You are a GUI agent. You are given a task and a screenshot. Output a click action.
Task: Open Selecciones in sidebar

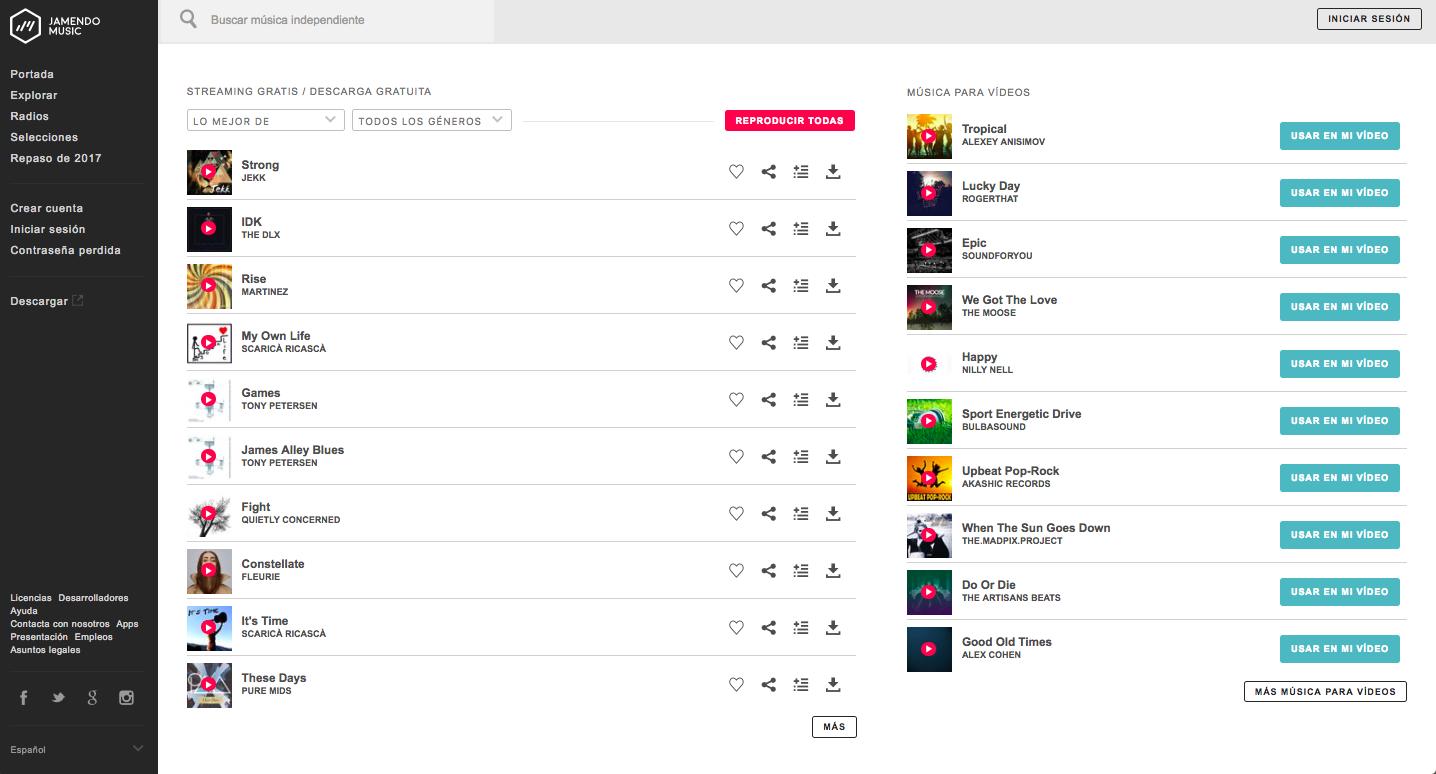44,137
